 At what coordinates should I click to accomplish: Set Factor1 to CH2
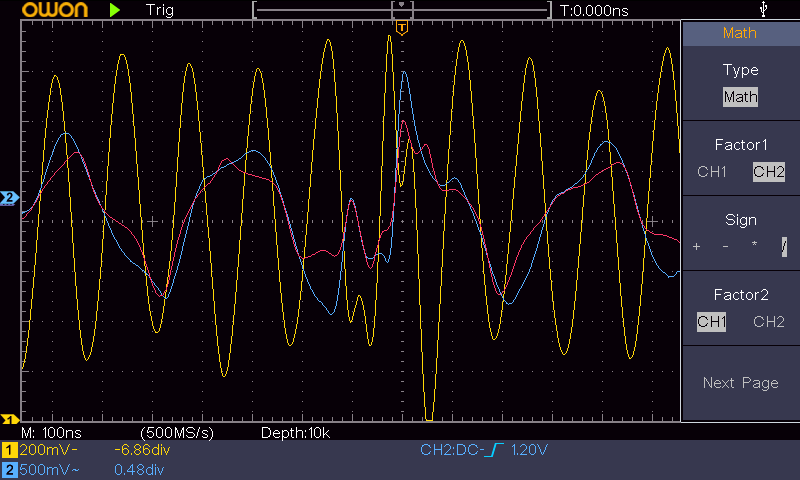(768, 172)
